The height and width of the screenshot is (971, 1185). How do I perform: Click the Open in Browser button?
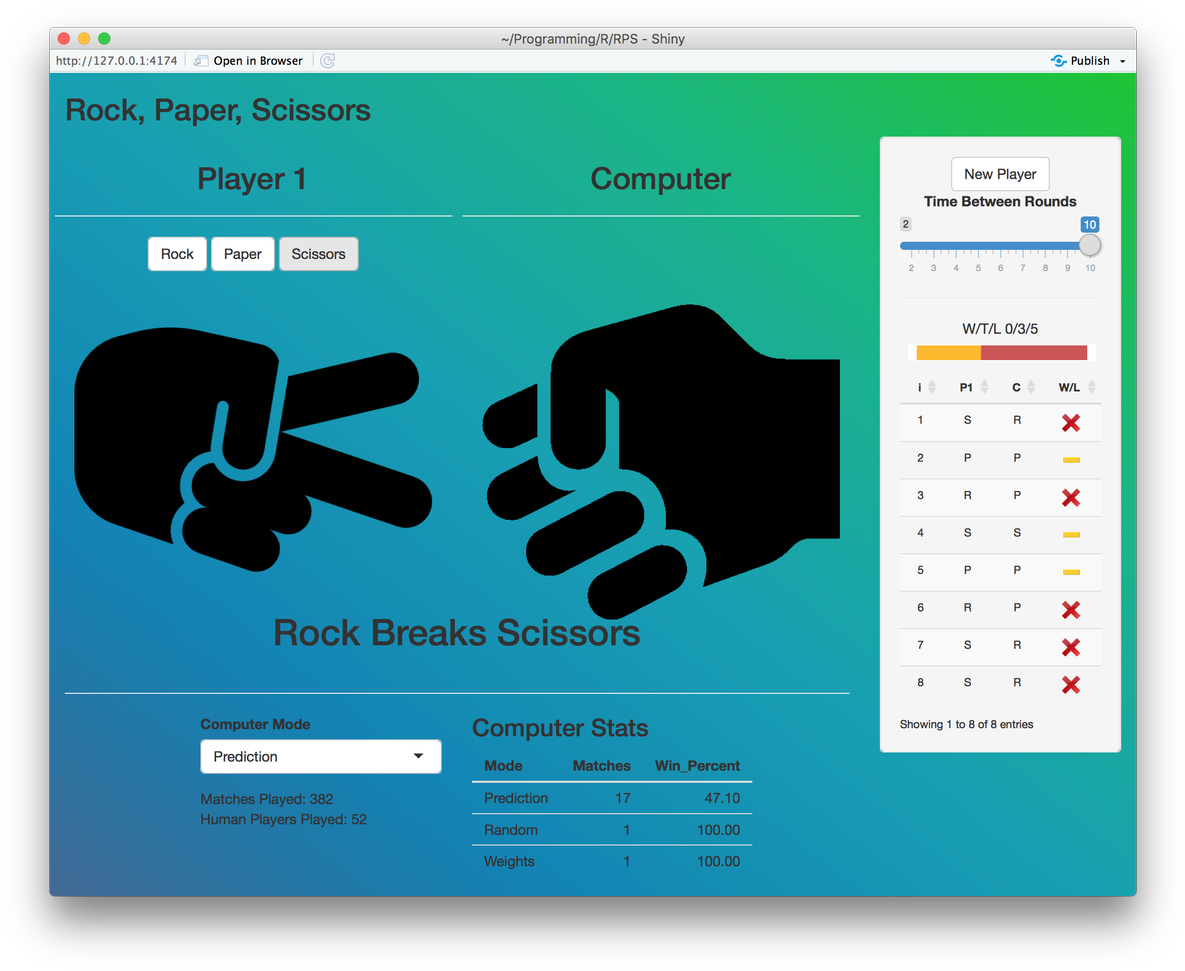[x=248, y=61]
